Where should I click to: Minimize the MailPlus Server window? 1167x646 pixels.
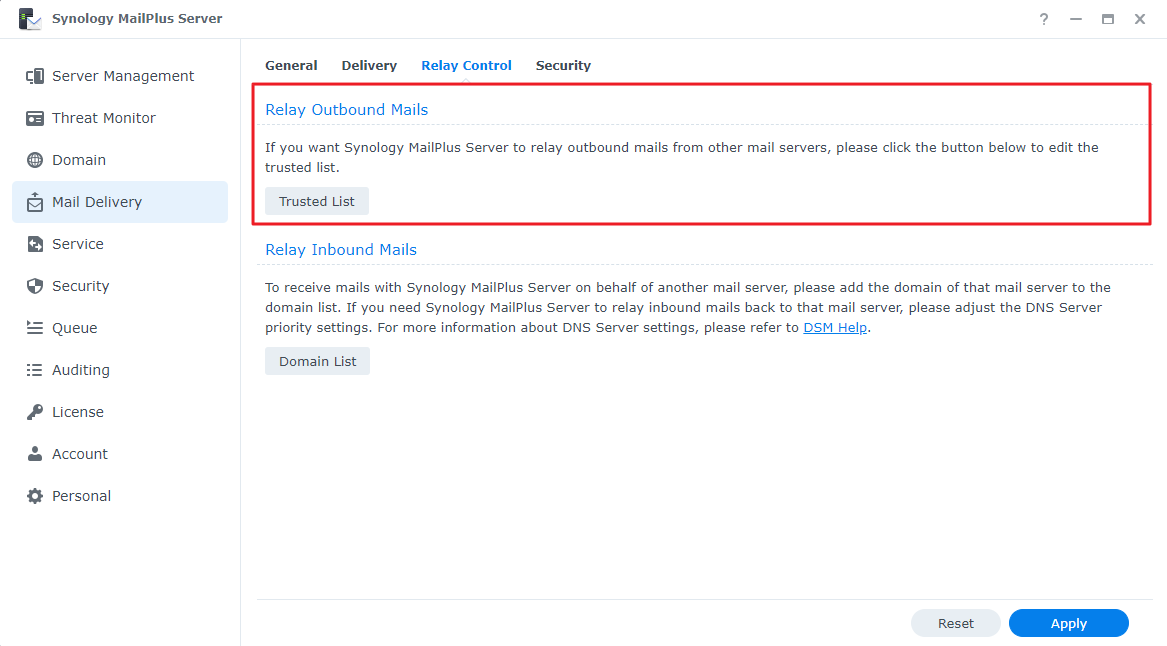point(1076,19)
